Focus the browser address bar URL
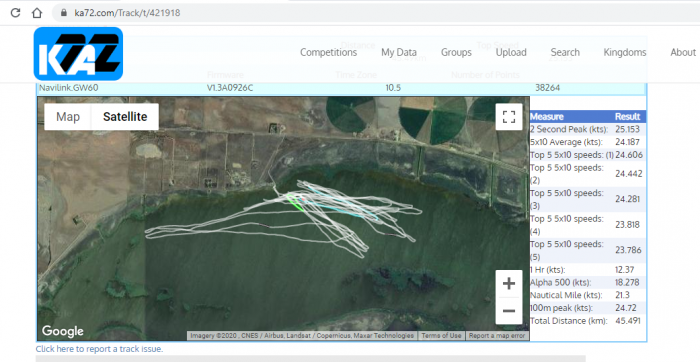 127,12
